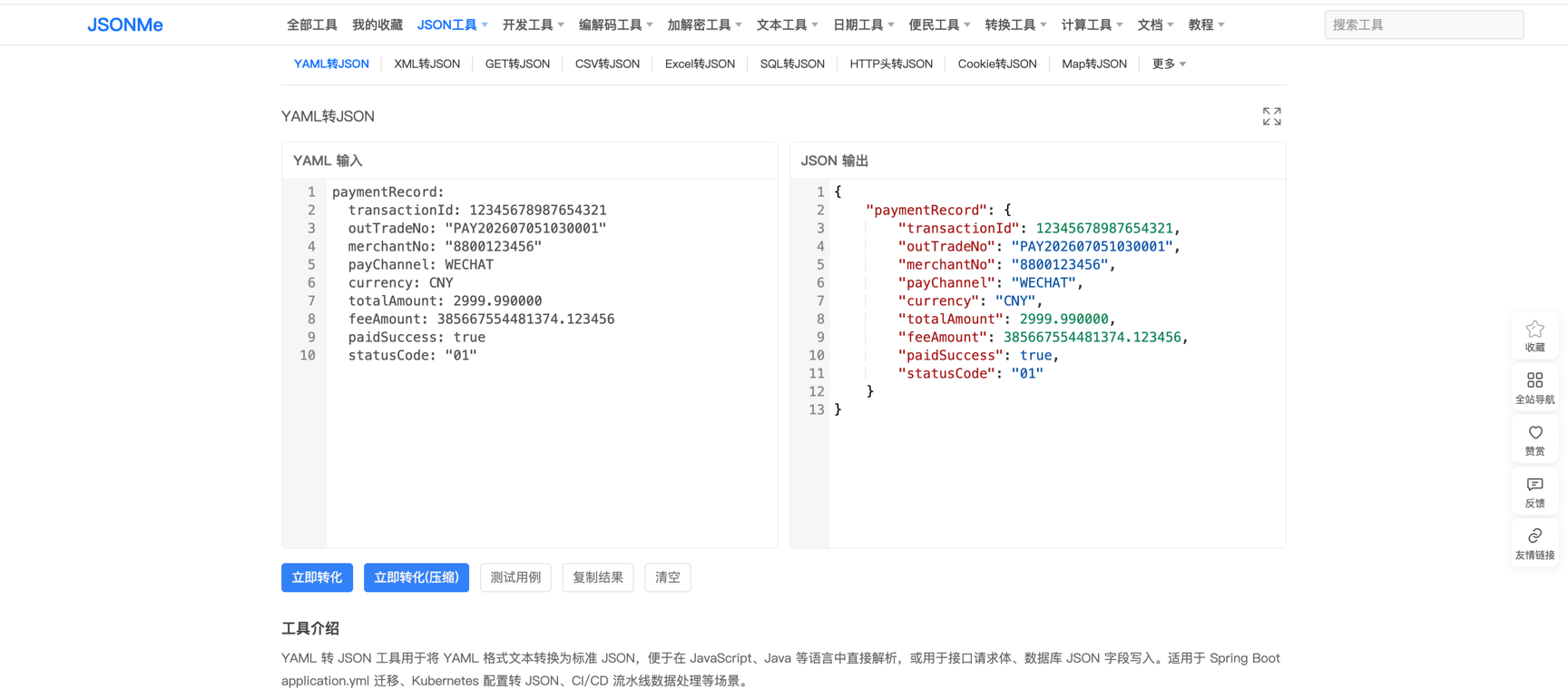This screenshot has height=699, width=1568.
Task: Open the 教程 dropdown menu
Action: point(1207,25)
